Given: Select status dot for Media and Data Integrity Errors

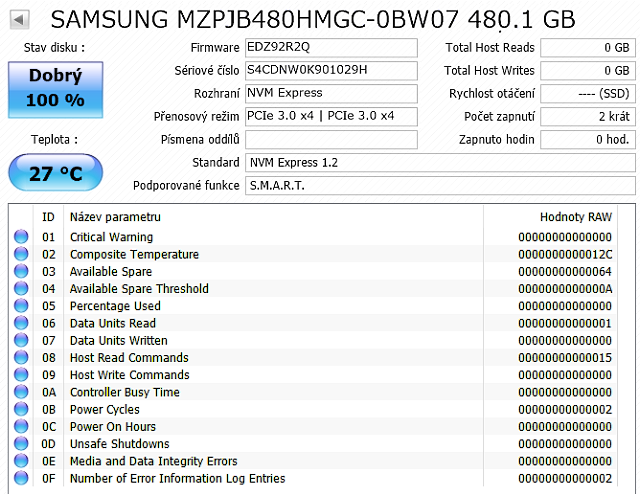Looking at the screenshot, I should tap(21, 461).
